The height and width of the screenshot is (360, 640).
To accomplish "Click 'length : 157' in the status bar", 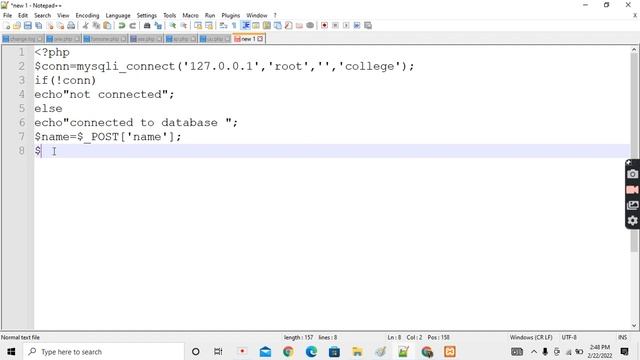I will (x=298, y=338).
